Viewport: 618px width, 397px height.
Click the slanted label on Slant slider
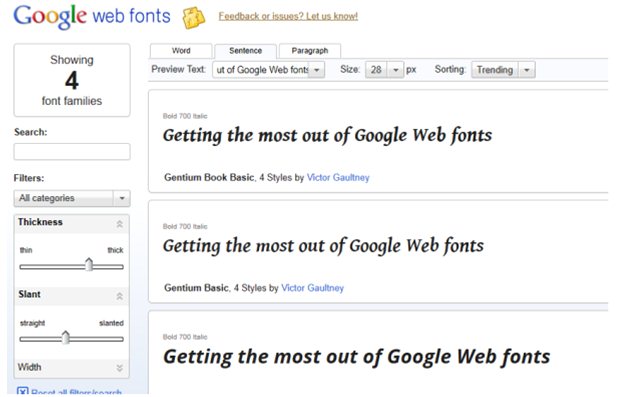(112, 323)
